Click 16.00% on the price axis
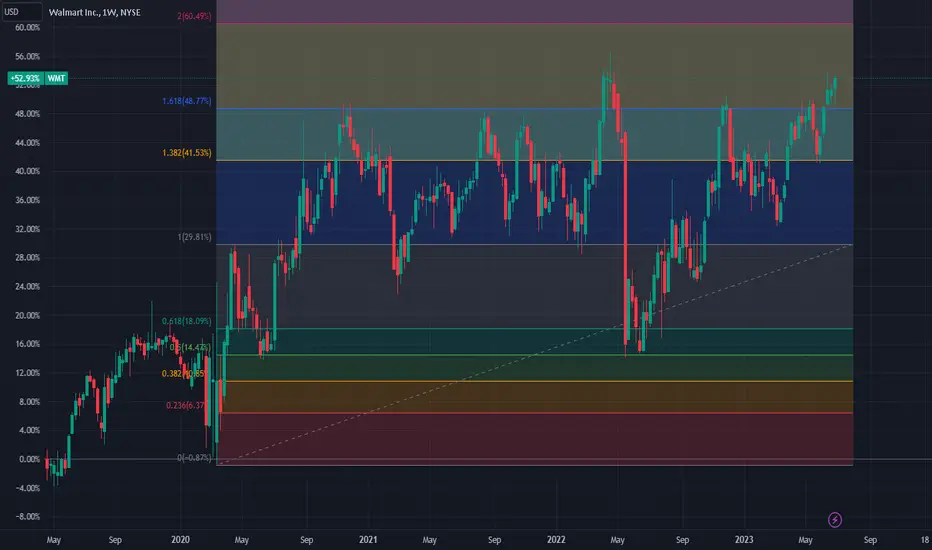This screenshot has height=550, width=932. coord(27,344)
